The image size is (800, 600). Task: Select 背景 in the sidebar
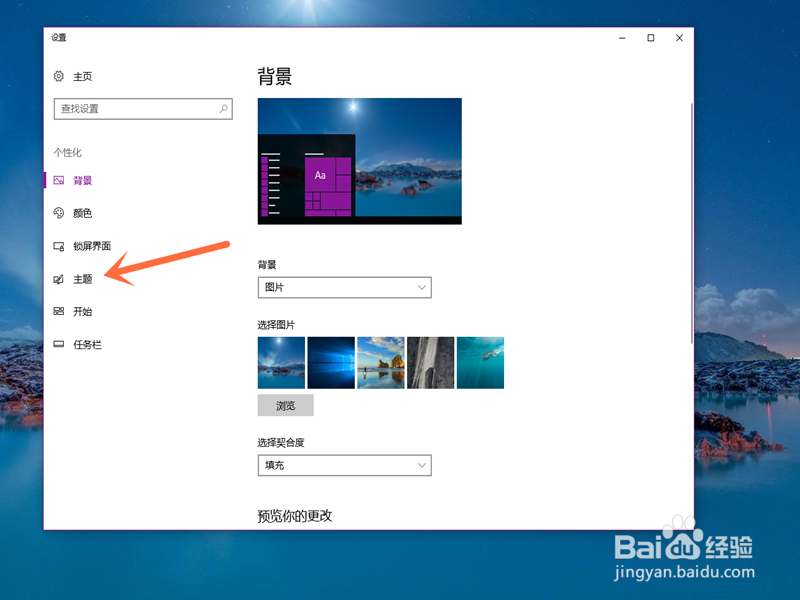tap(82, 181)
